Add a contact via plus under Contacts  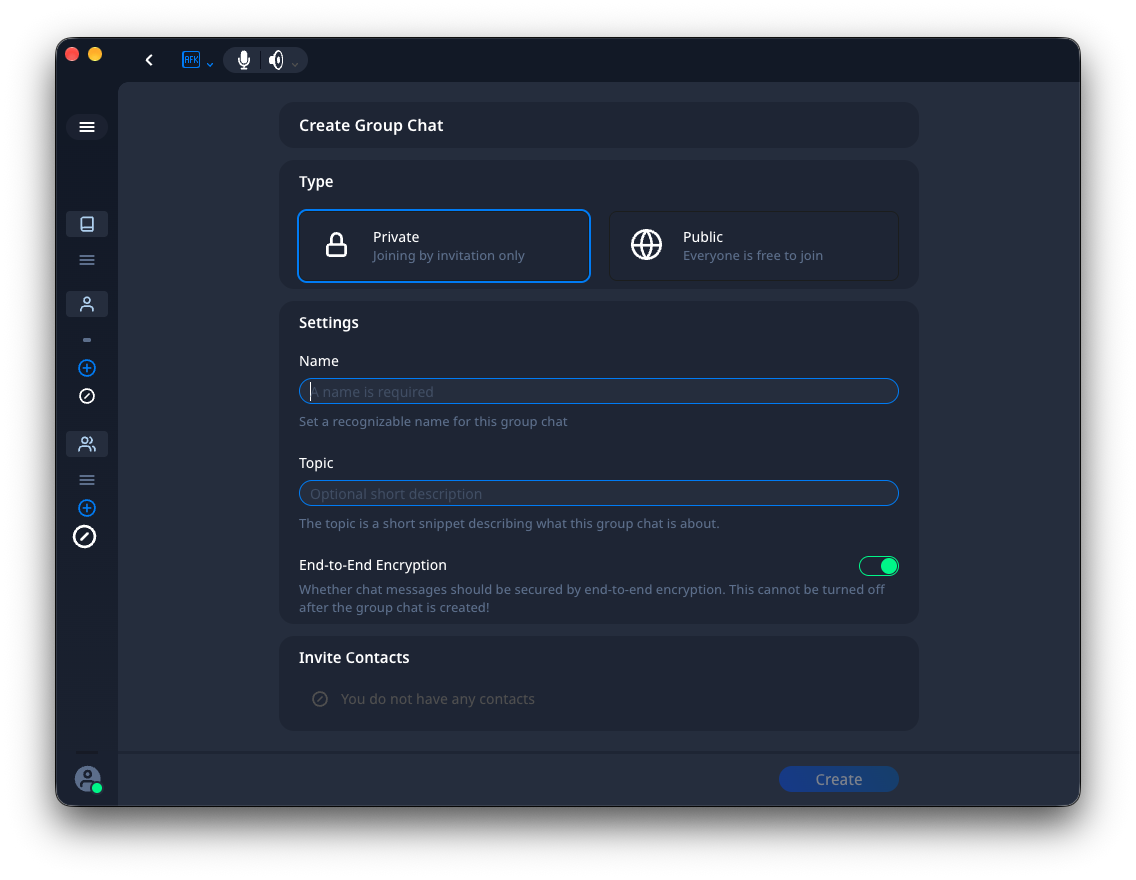(87, 368)
